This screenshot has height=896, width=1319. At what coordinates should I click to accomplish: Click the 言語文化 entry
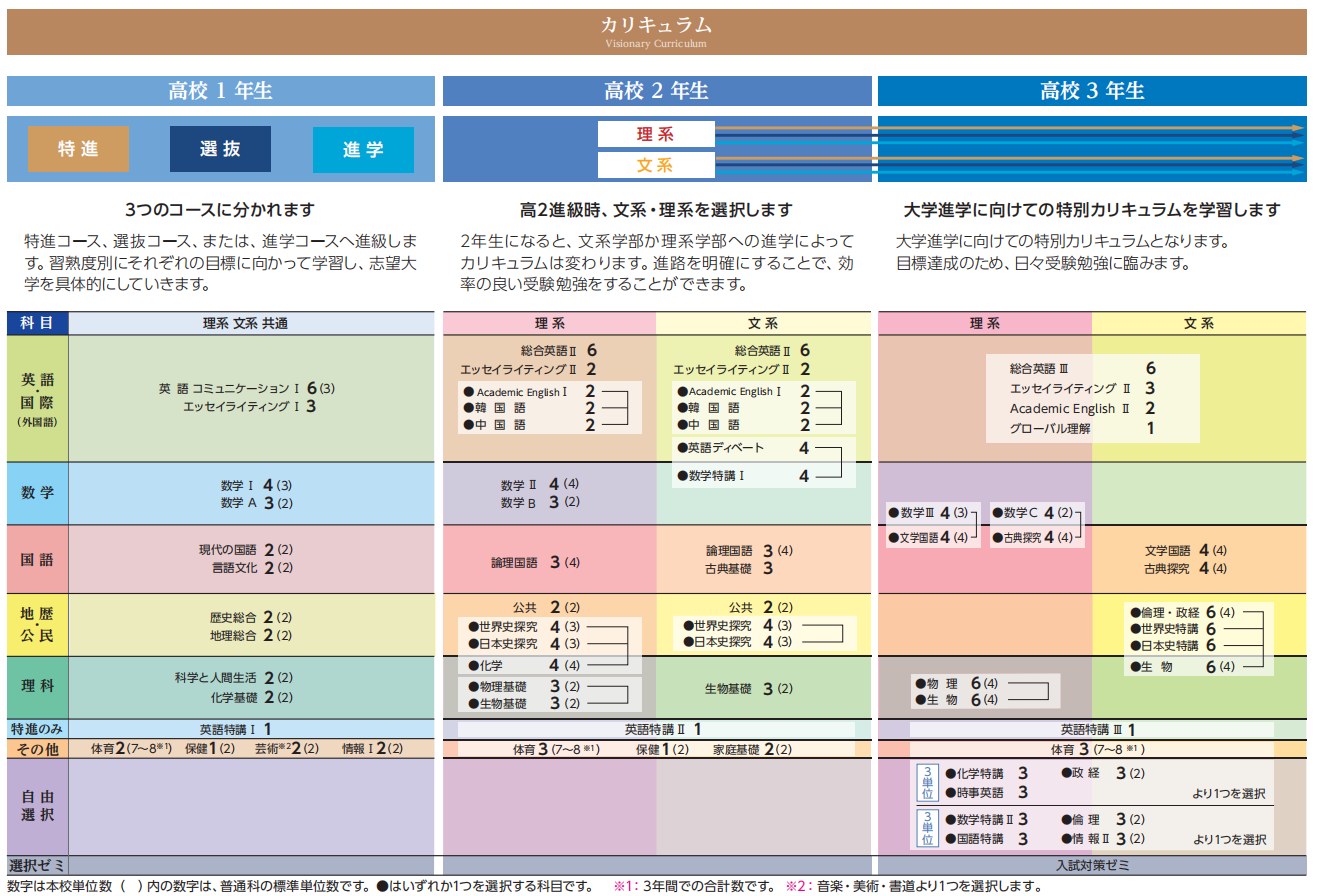point(251,568)
